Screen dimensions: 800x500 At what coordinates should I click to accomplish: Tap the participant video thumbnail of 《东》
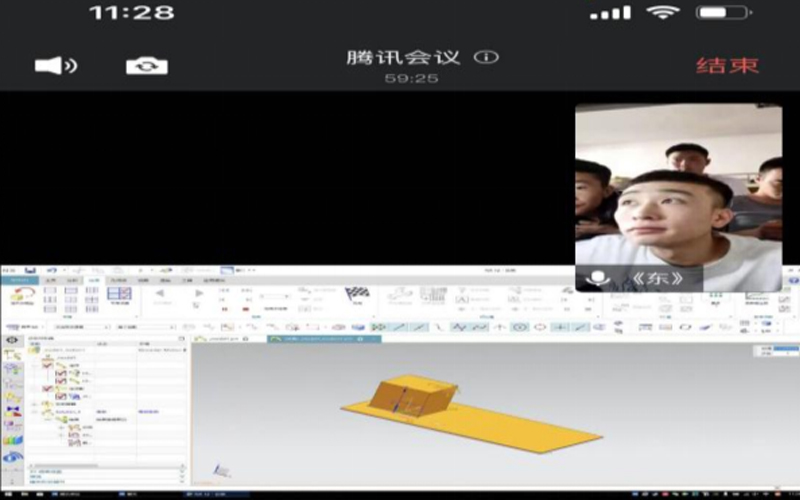[679, 197]
